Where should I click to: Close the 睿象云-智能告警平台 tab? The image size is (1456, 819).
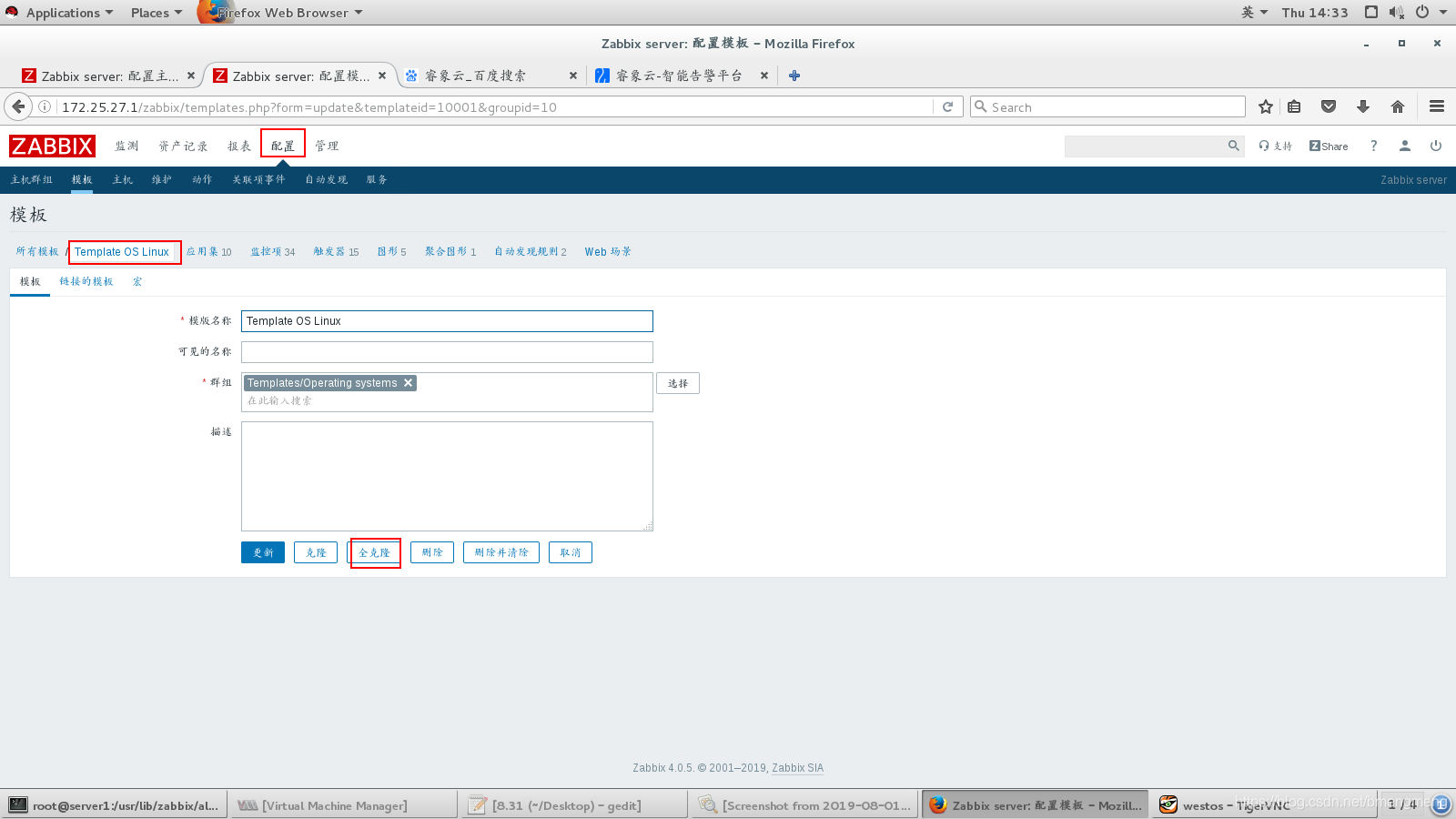coord(764,76)
